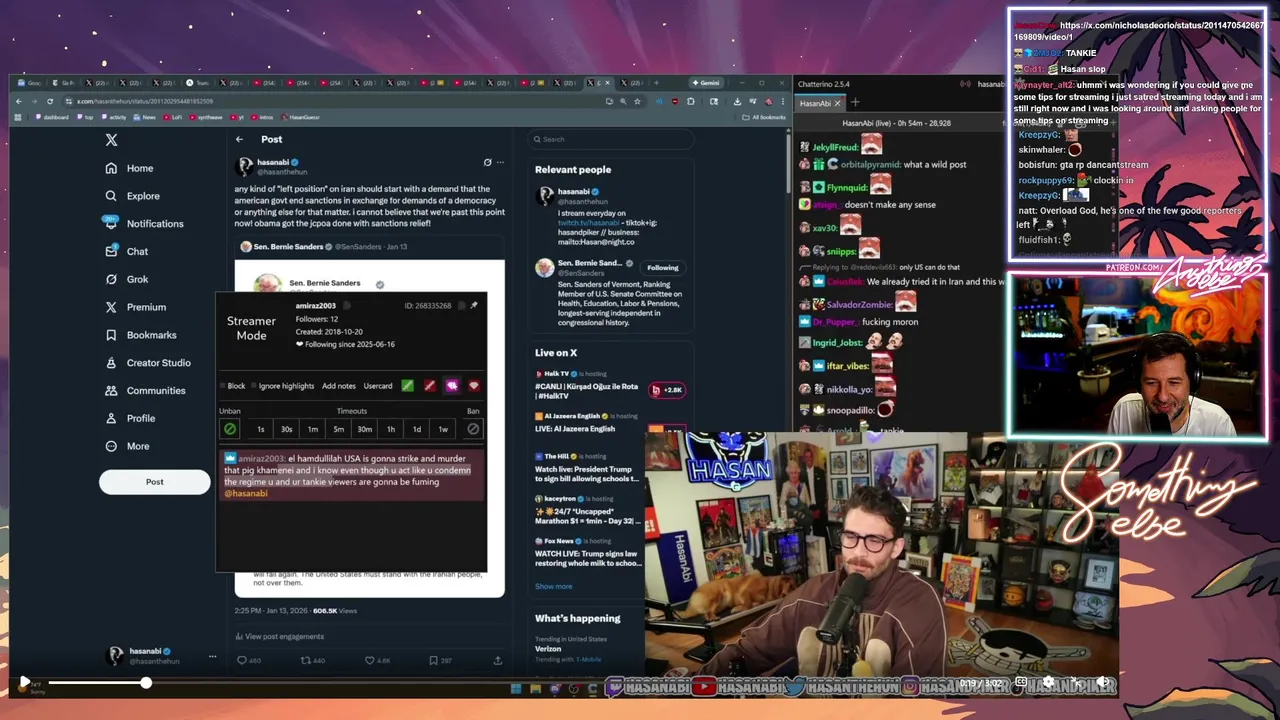Click the white Post button
1280x720 pixels.
point(154,482)
